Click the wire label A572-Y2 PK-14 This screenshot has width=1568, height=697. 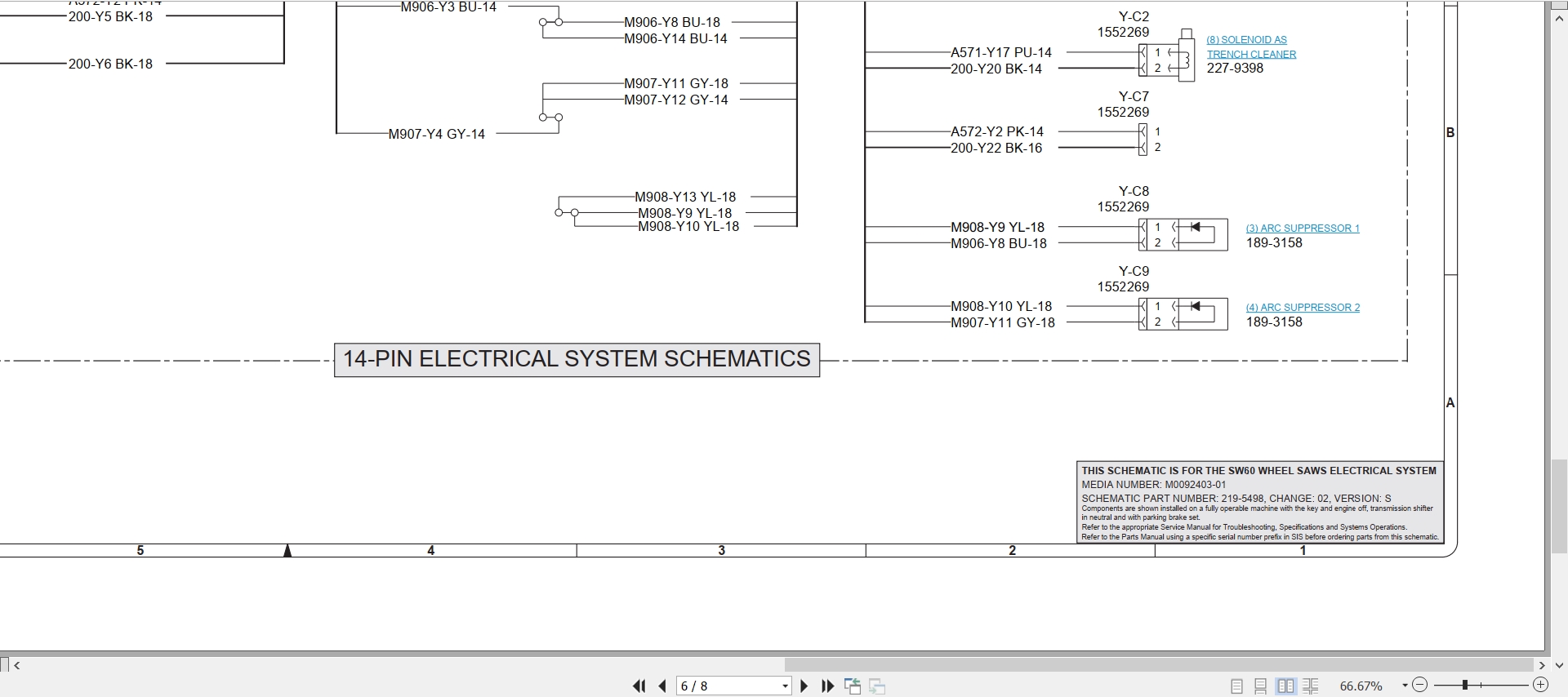[x=997, y=131]
